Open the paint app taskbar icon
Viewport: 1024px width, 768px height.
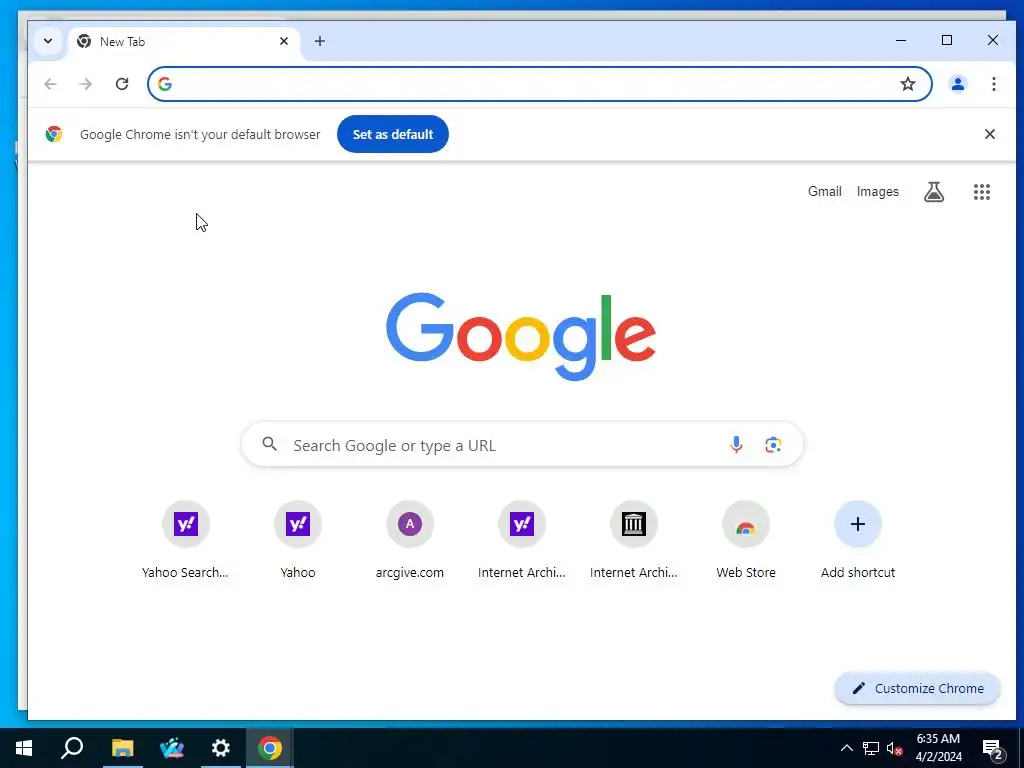tap(172, 748)
